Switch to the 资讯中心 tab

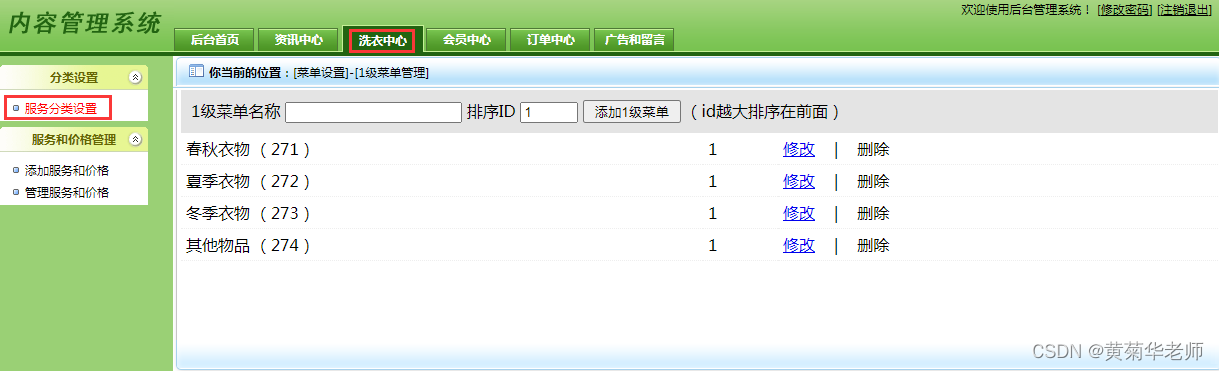(298, 40)
